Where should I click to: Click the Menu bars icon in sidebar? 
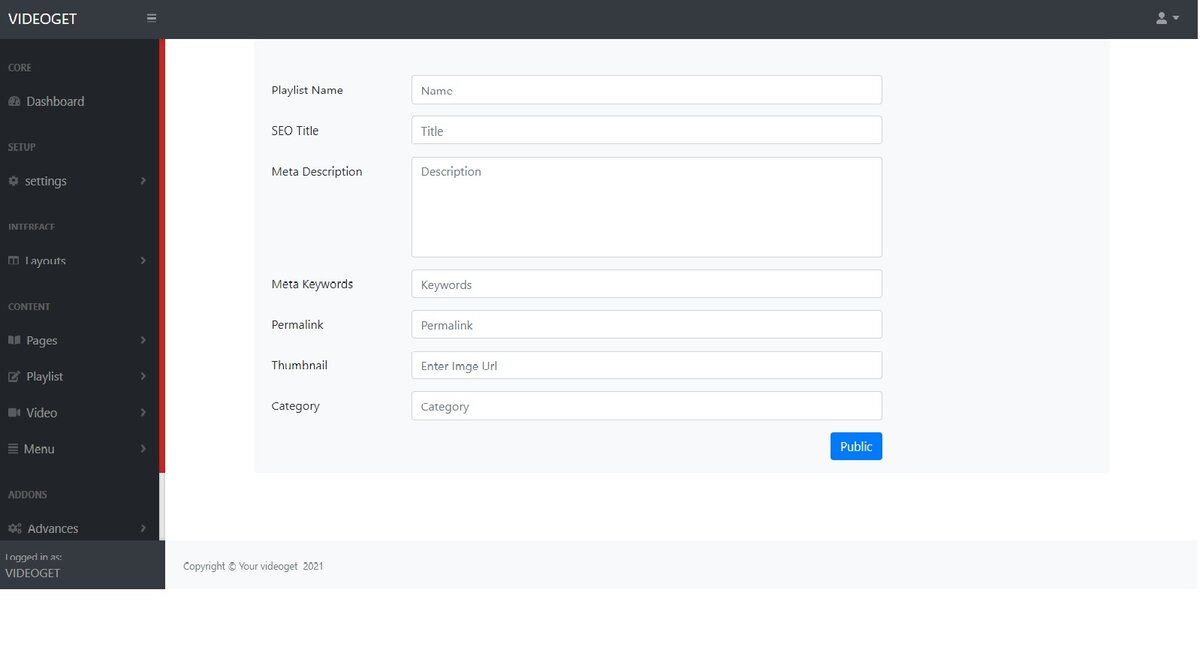pos(13,449)
